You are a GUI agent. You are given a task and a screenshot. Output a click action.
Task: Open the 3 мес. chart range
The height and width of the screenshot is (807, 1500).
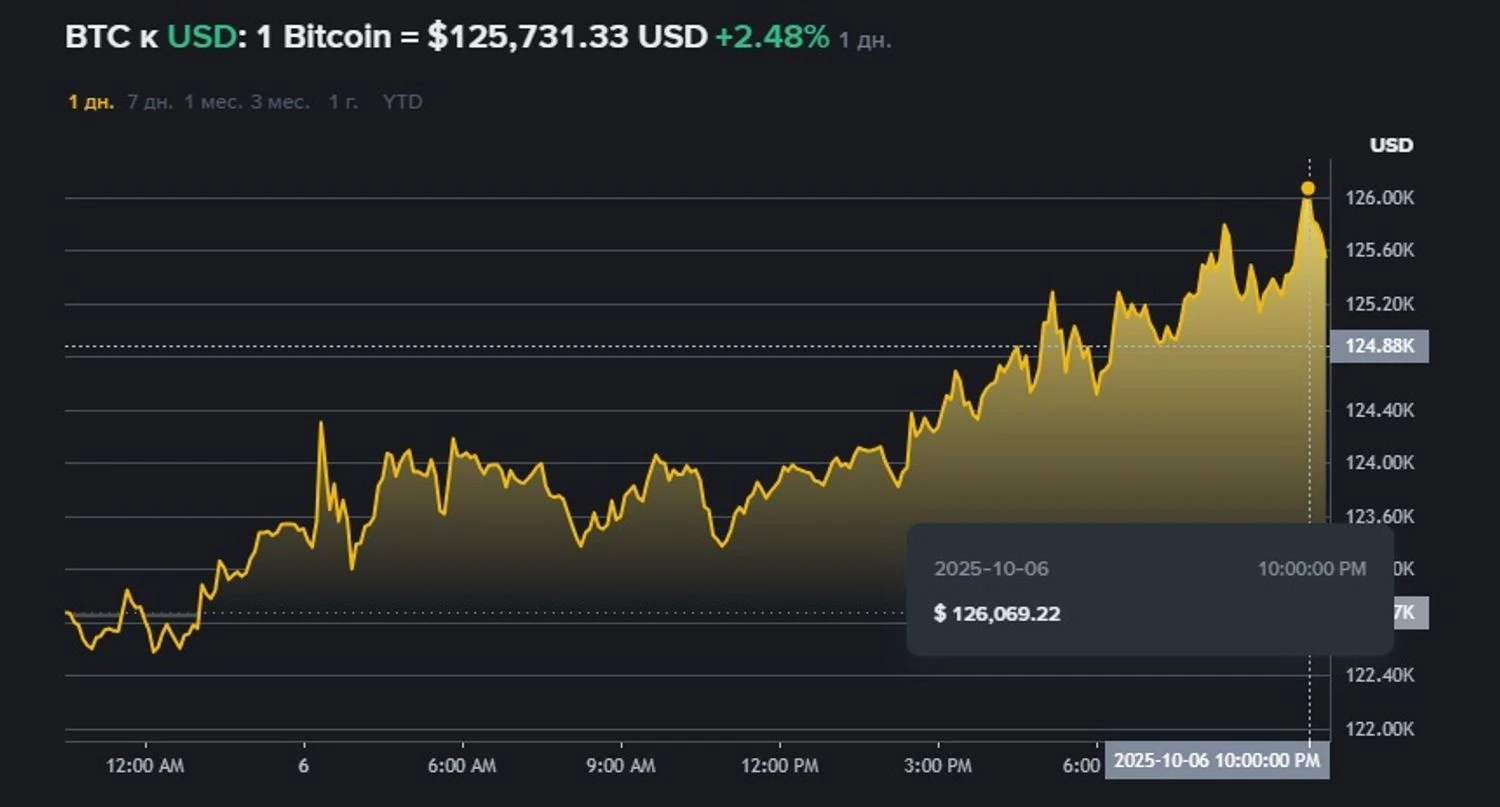point(280,102)
